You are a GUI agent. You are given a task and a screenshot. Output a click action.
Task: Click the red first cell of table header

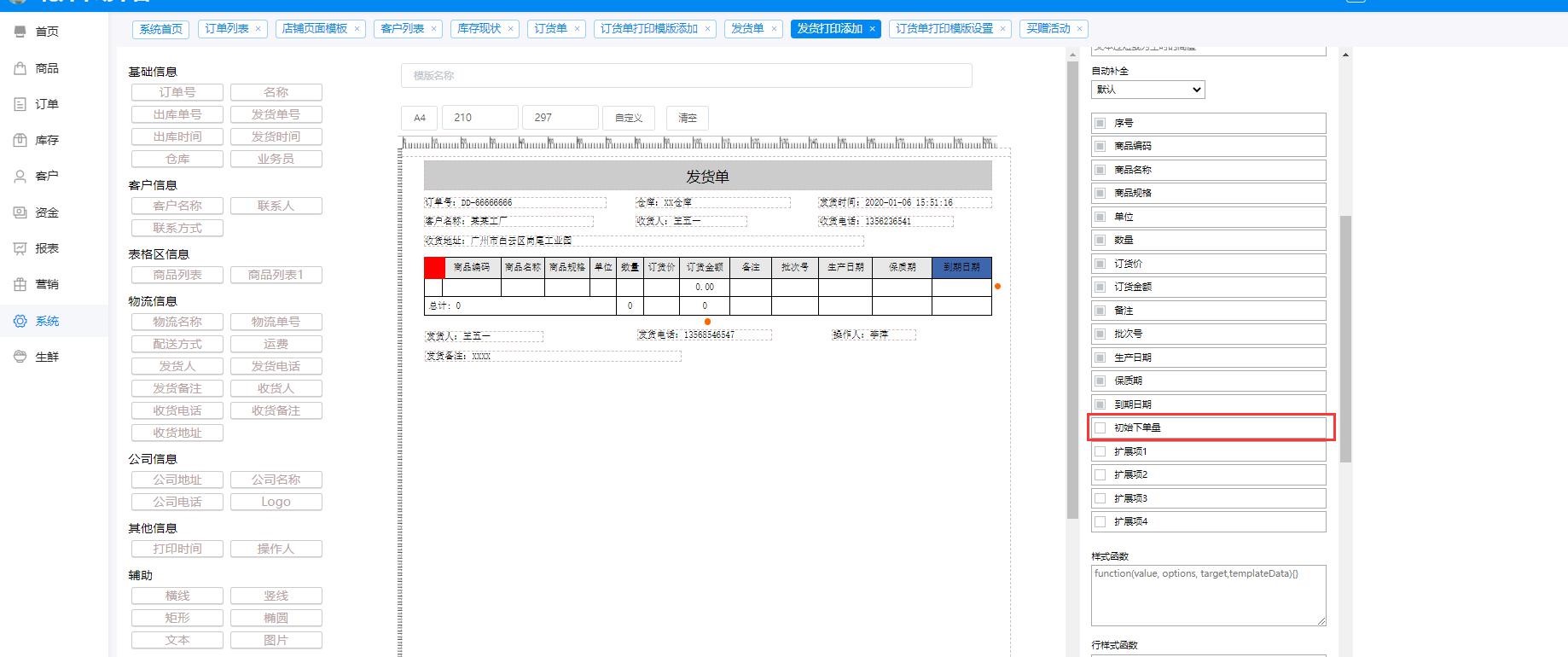coord(434,267)
